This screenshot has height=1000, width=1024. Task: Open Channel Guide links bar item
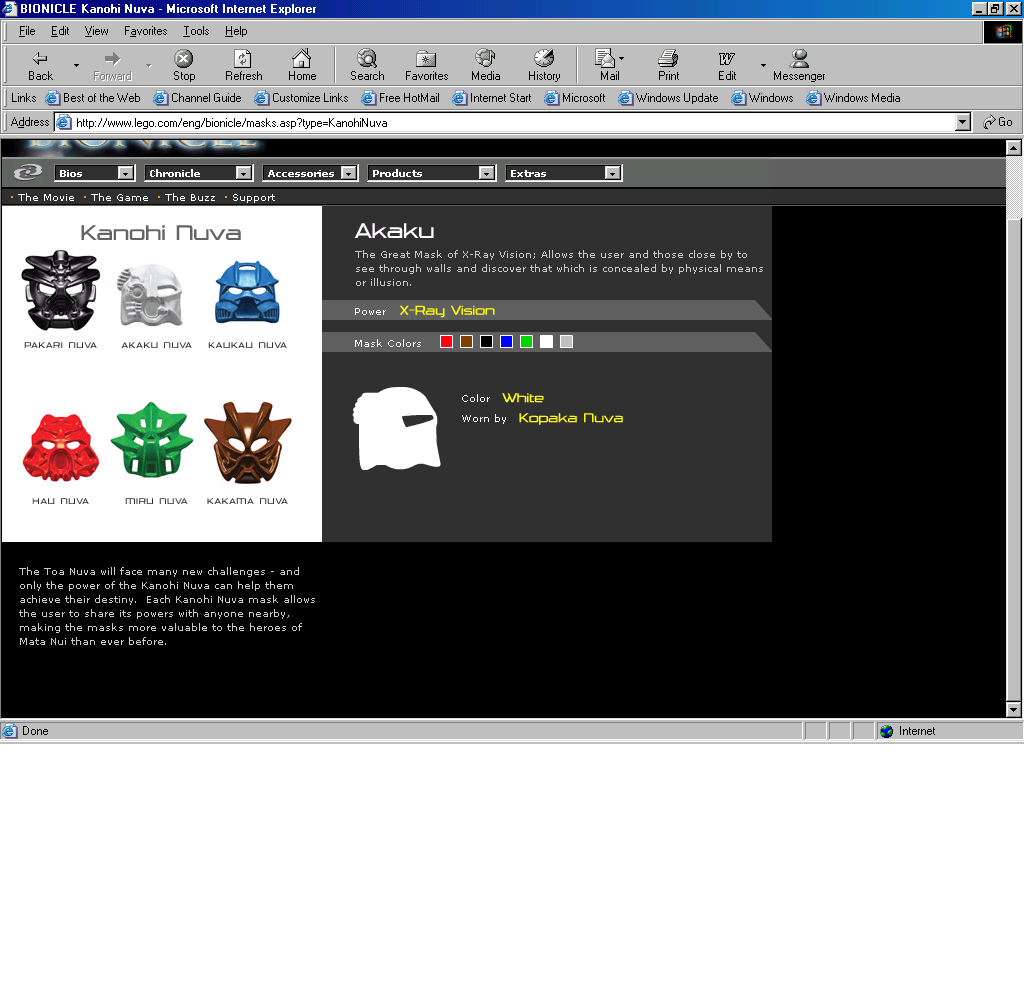click(198, 98)
